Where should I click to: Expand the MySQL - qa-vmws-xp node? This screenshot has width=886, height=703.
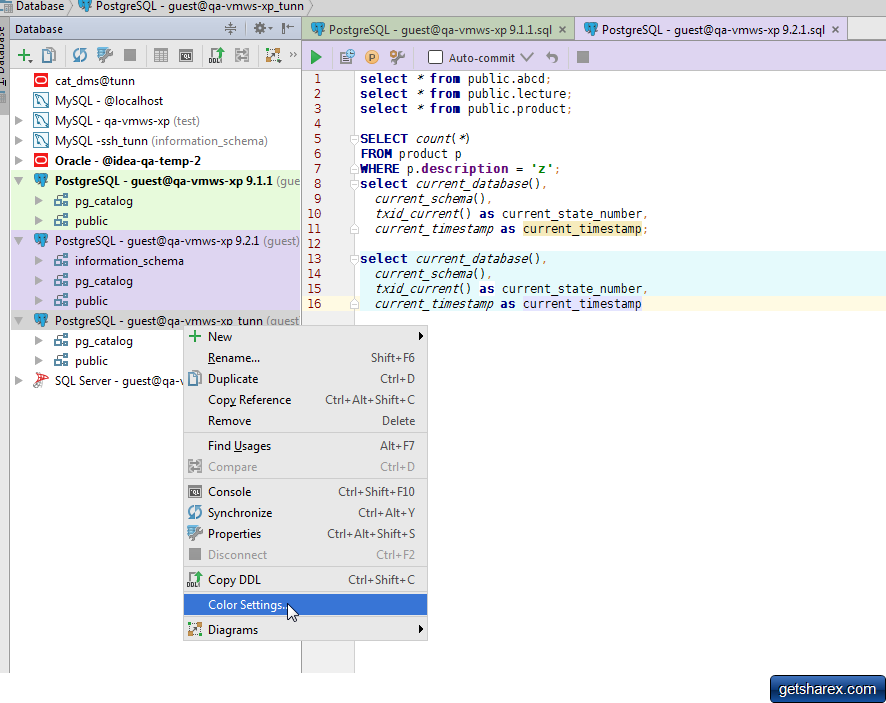[19, 120]
